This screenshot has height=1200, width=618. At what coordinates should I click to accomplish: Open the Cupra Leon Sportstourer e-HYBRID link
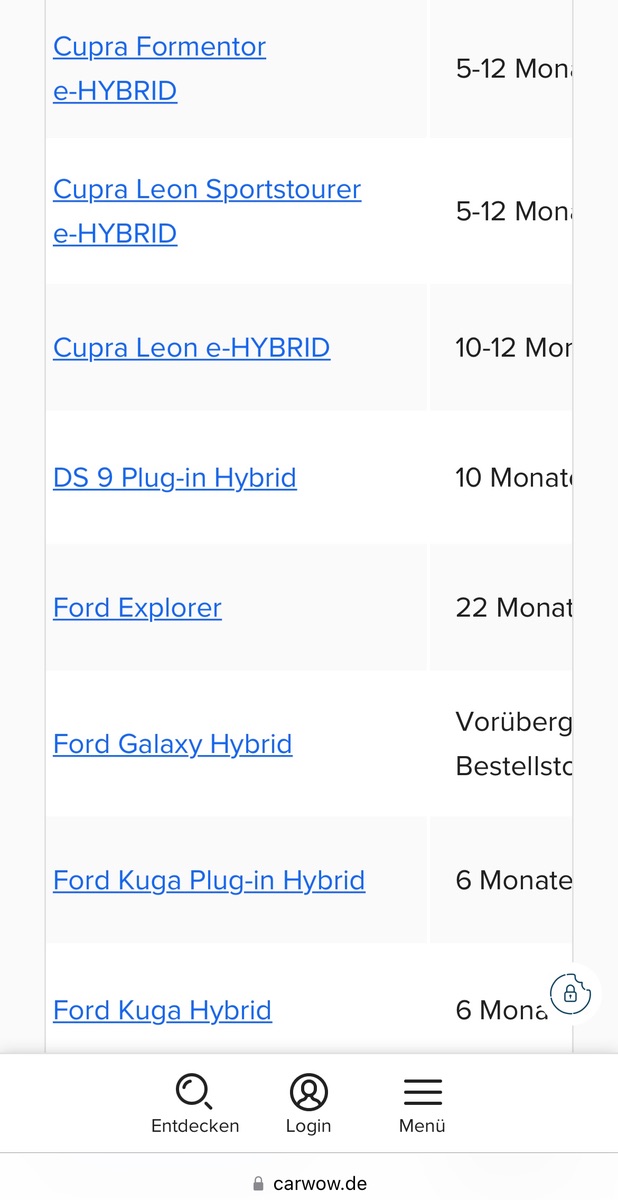click(206, 211)
